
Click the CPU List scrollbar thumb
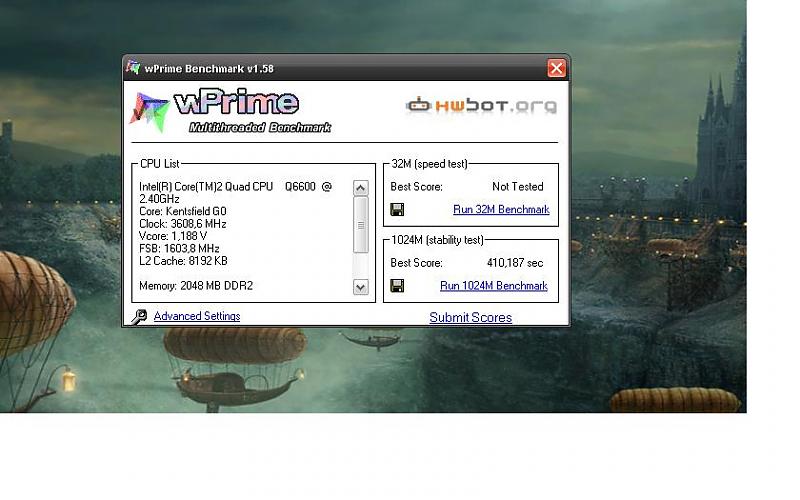click(x=361, y=225)
